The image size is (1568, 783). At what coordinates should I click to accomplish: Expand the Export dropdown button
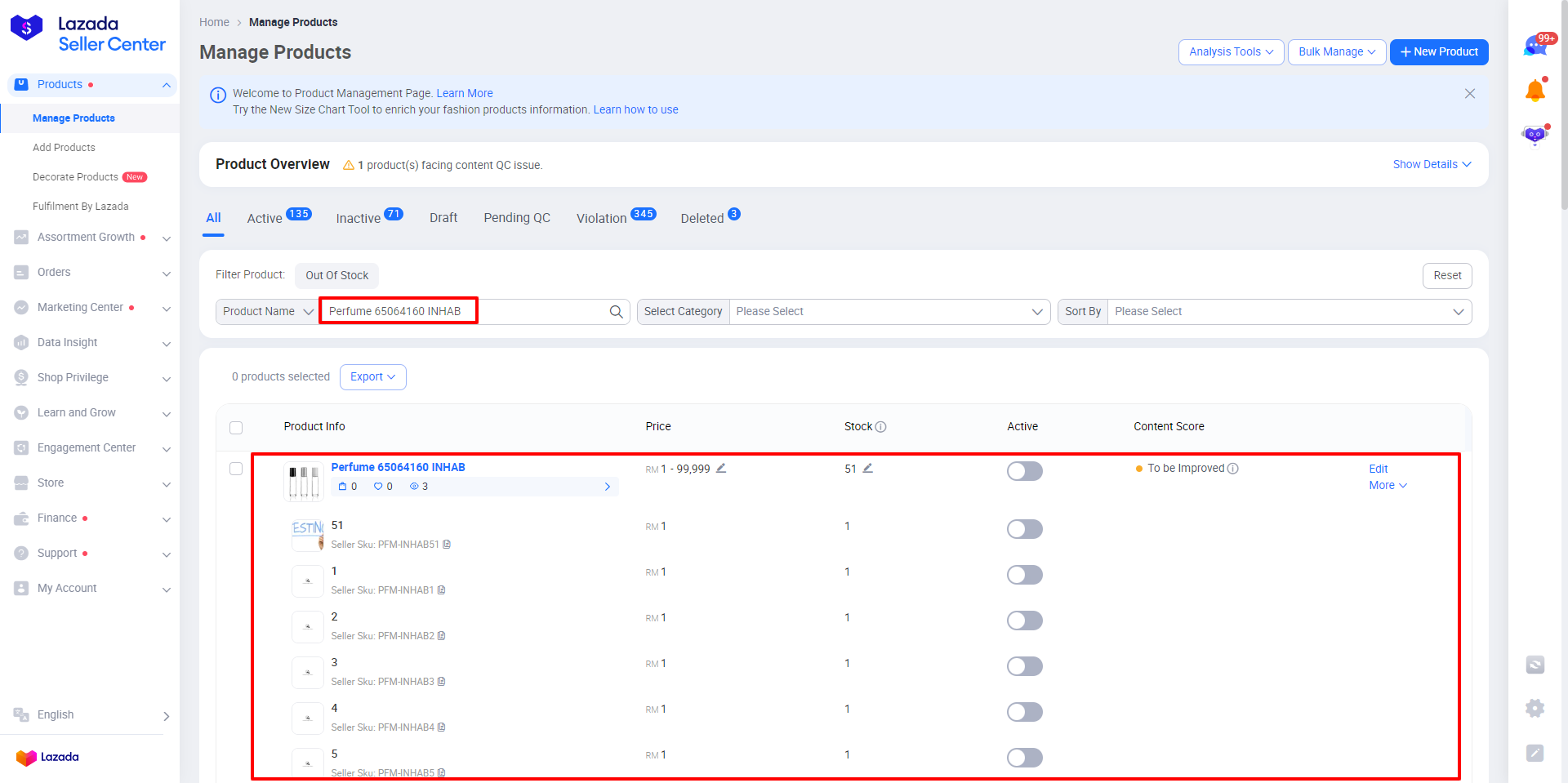click(x=372, y=377)
